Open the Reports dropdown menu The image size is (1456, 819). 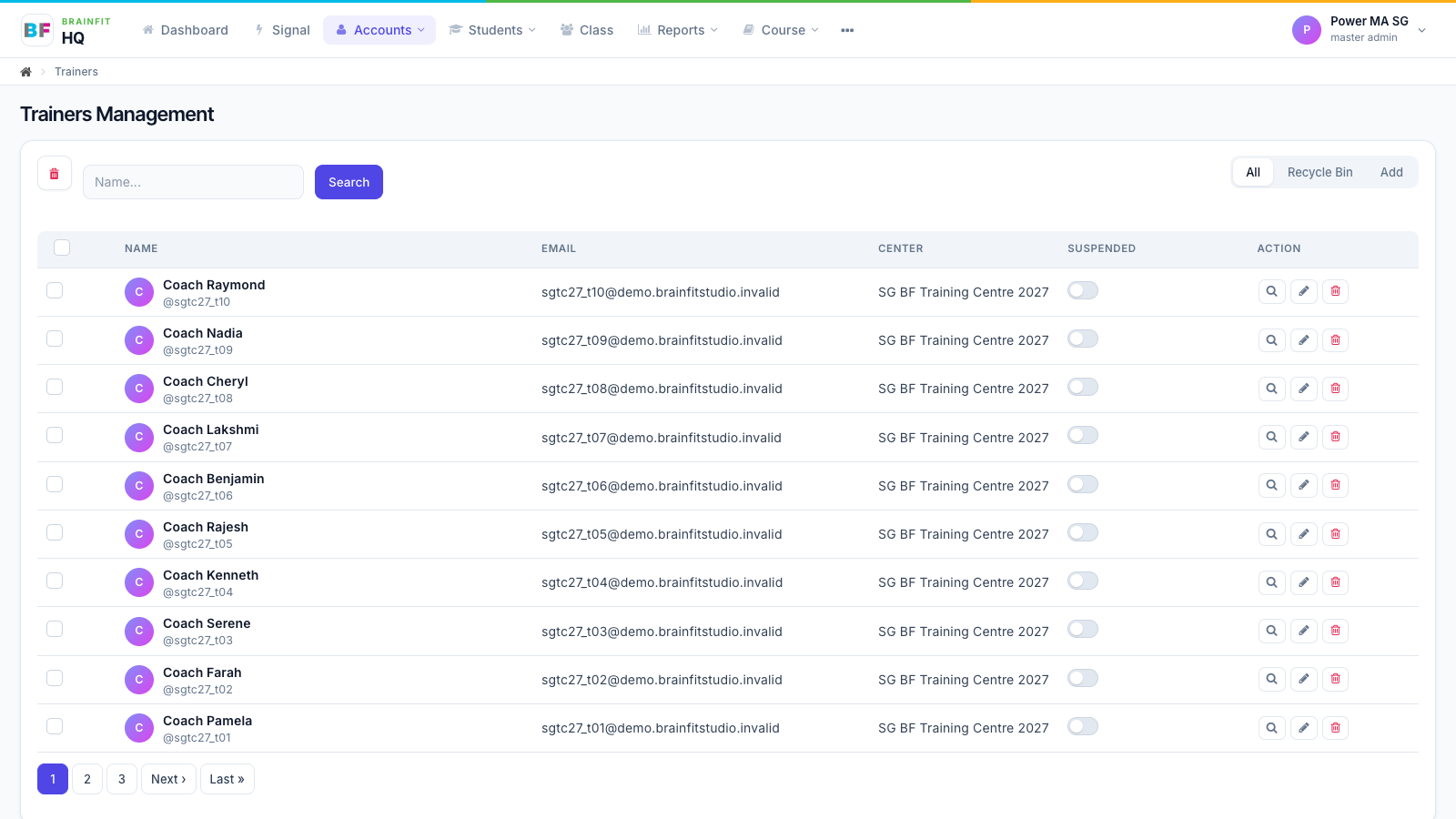678,30
